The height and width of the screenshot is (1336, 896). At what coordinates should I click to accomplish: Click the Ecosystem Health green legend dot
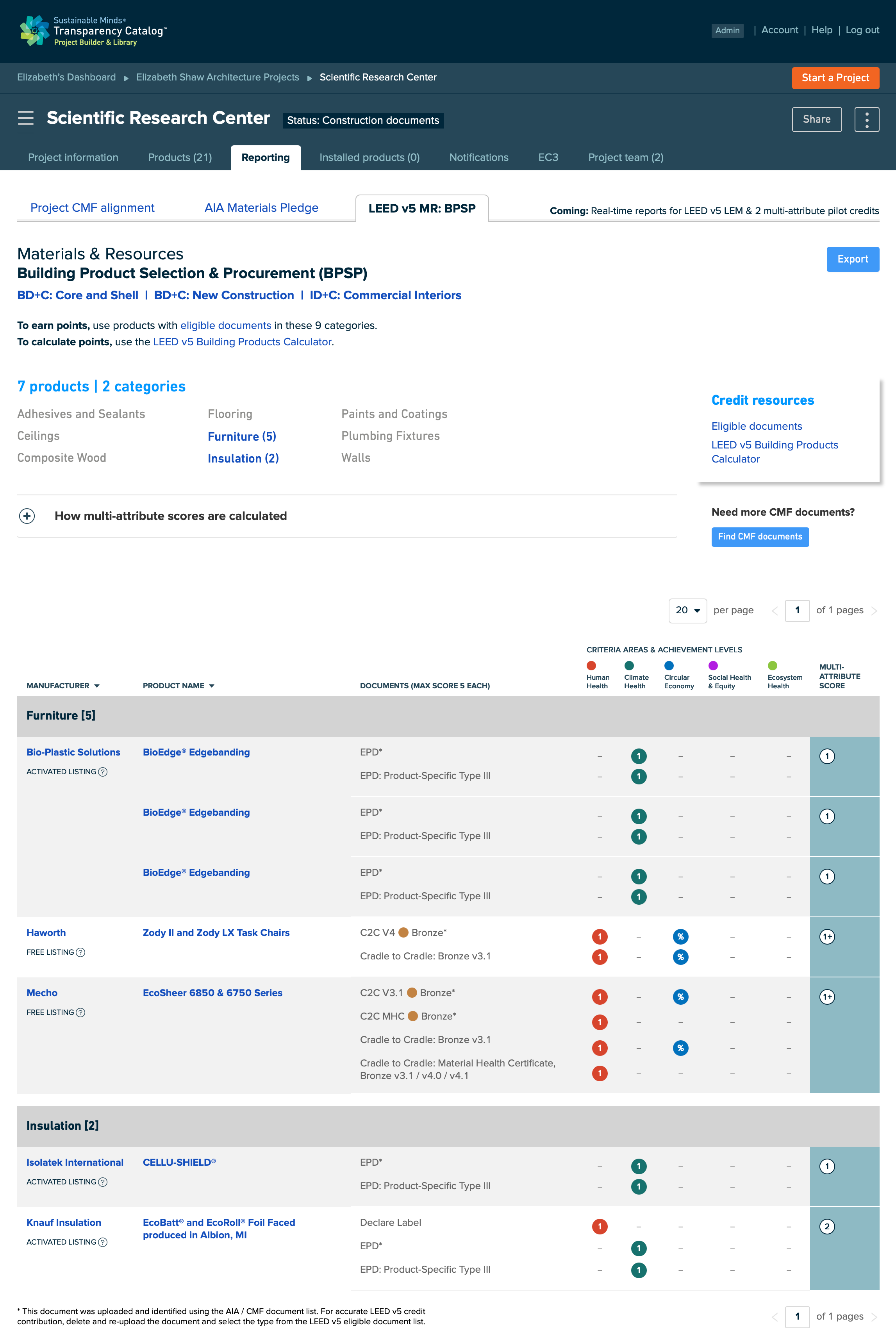tap(773, 665)
